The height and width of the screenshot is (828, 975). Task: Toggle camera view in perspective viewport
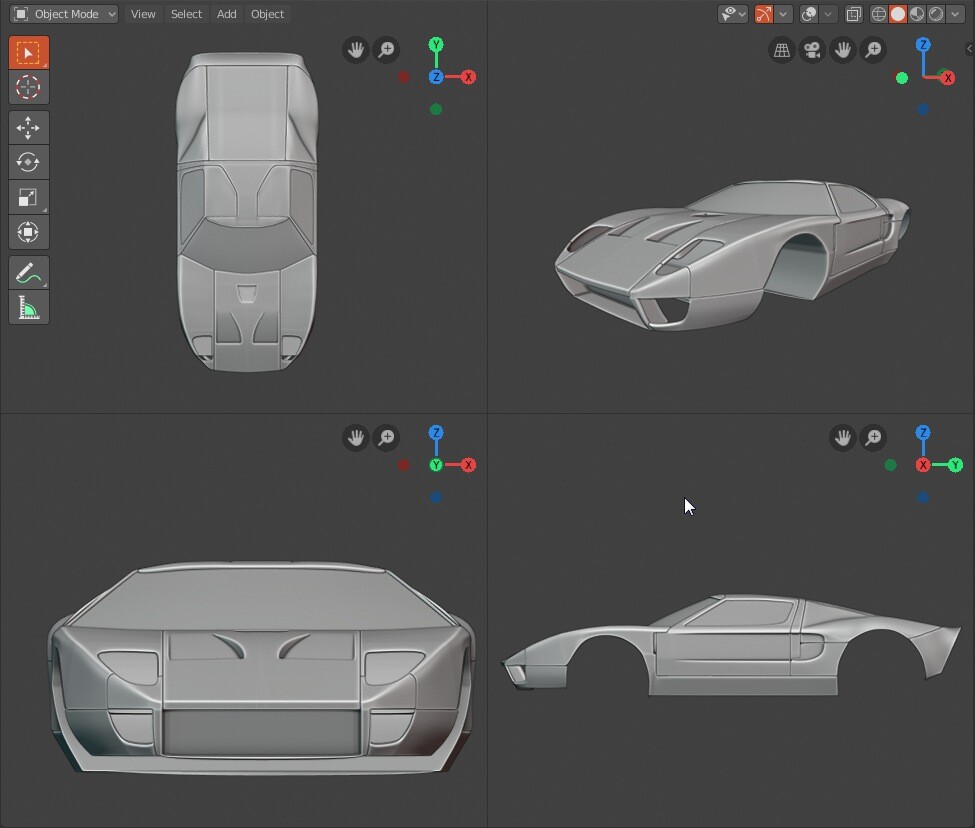tap(812, 50)
